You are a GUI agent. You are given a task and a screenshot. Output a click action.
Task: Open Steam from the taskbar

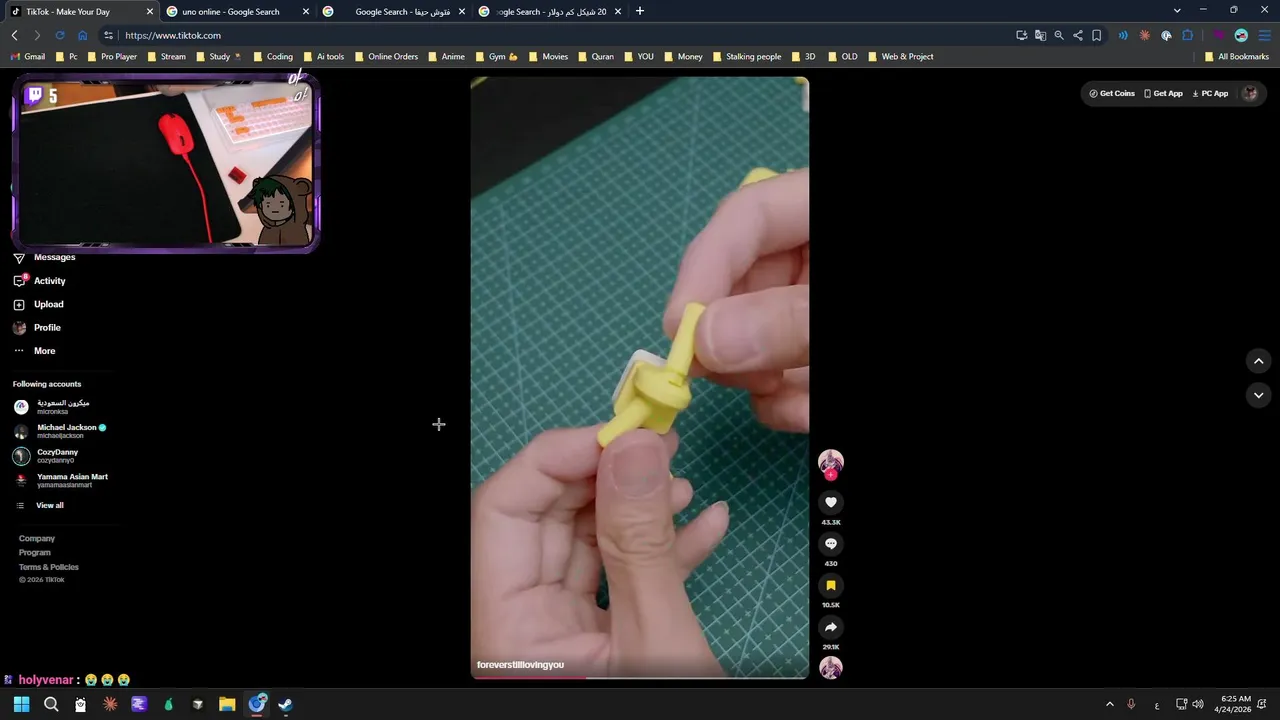coord(286,704)
